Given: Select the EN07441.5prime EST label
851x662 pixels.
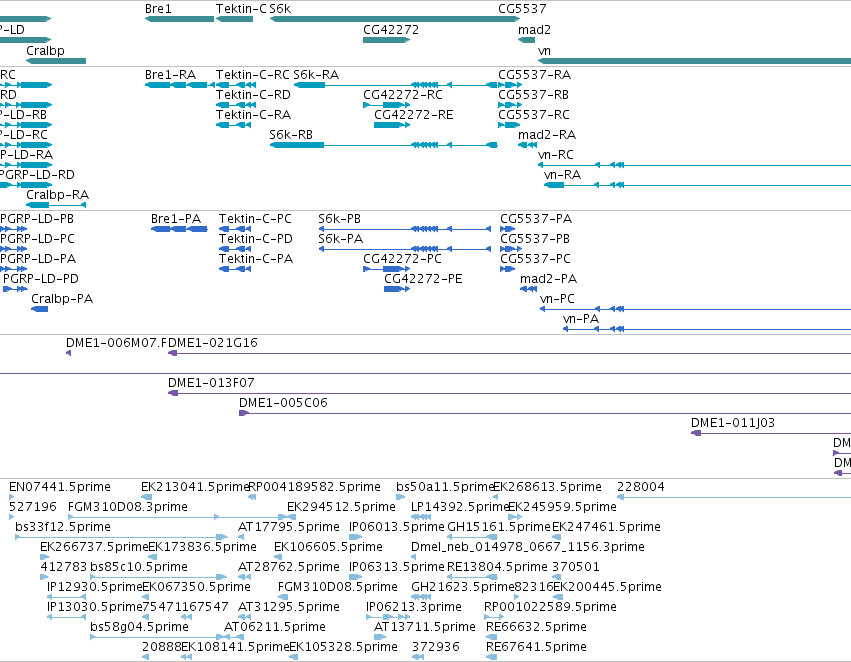Looking at the screenshot, I should click(60, 487).
